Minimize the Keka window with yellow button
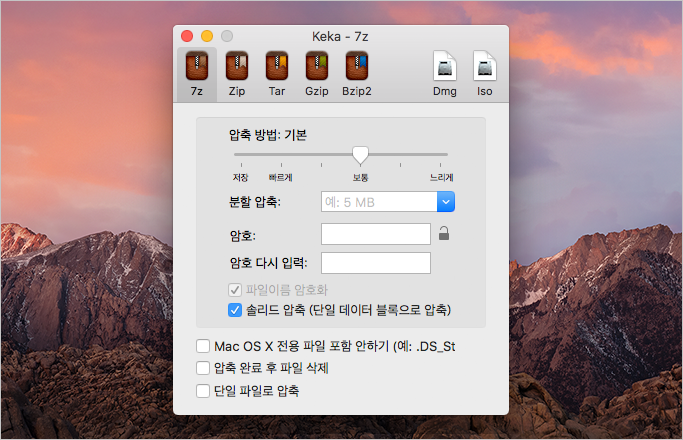This screenshot has width=683, height=440. point(207,36)
